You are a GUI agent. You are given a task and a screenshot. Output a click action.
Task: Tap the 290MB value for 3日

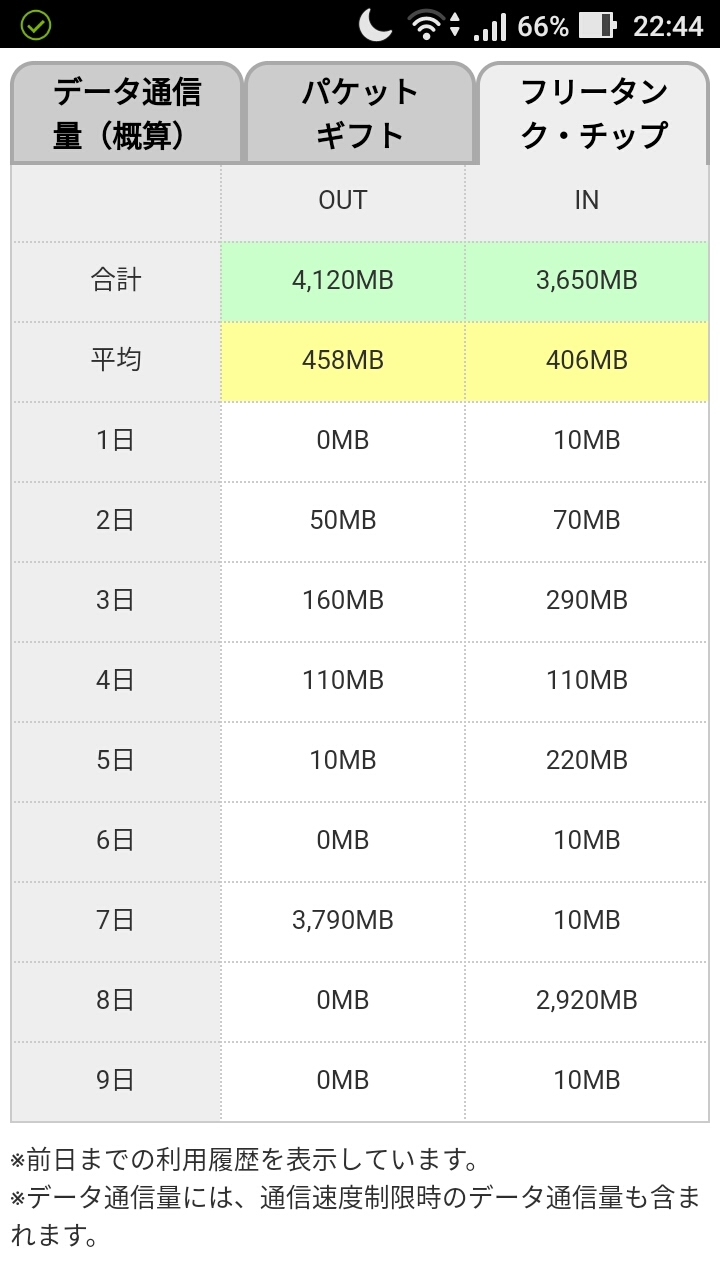tap(587, 600)
